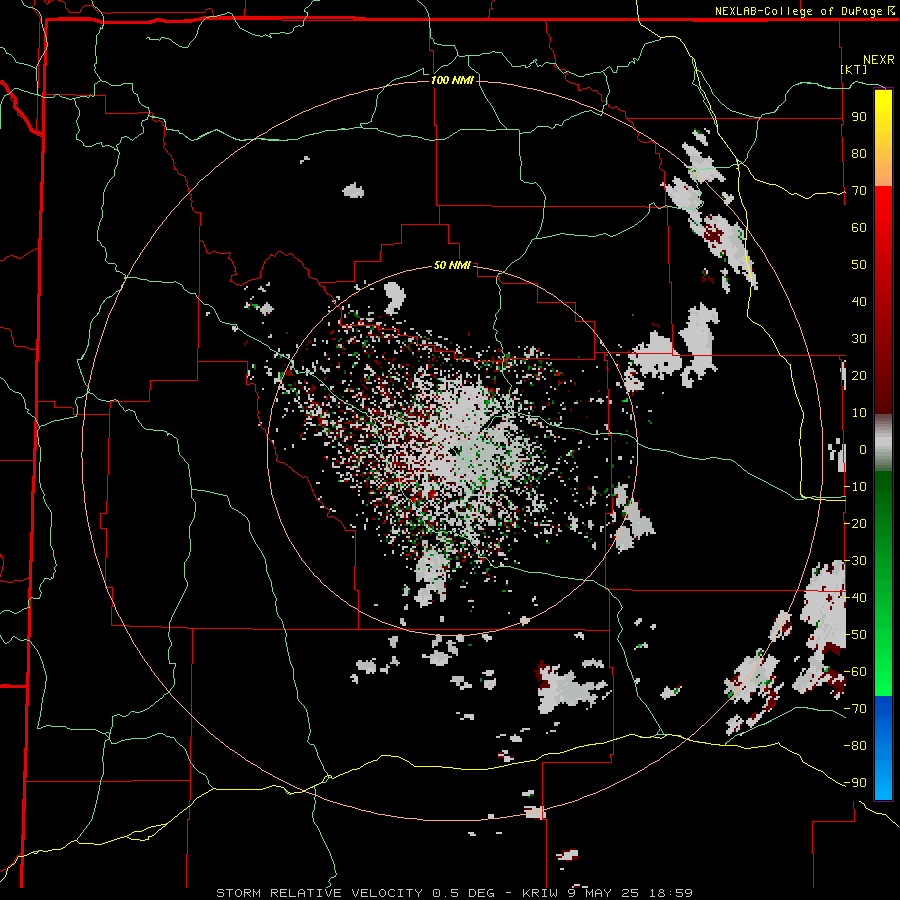Click the green segment of color bar
The width and height of the screenshot is (900, 900).
tap(883, 583)
